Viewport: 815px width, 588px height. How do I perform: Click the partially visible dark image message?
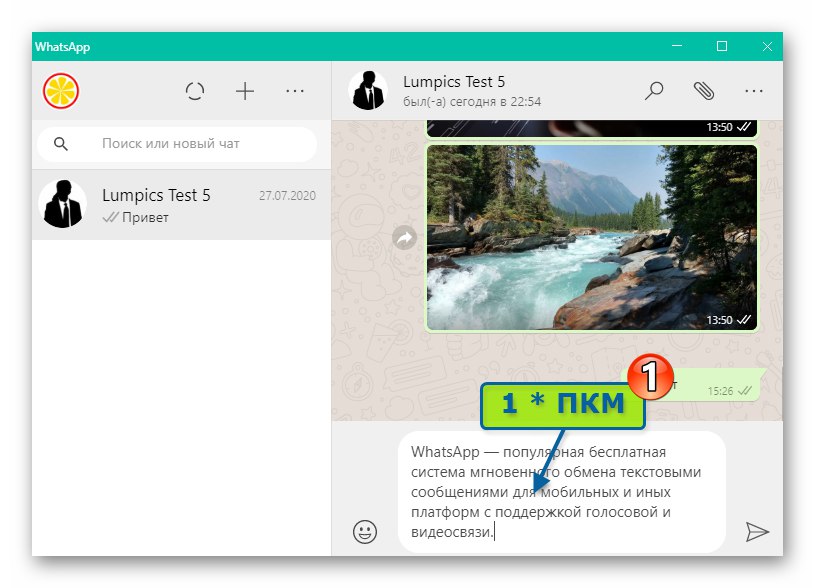click(x=592, y=128)
